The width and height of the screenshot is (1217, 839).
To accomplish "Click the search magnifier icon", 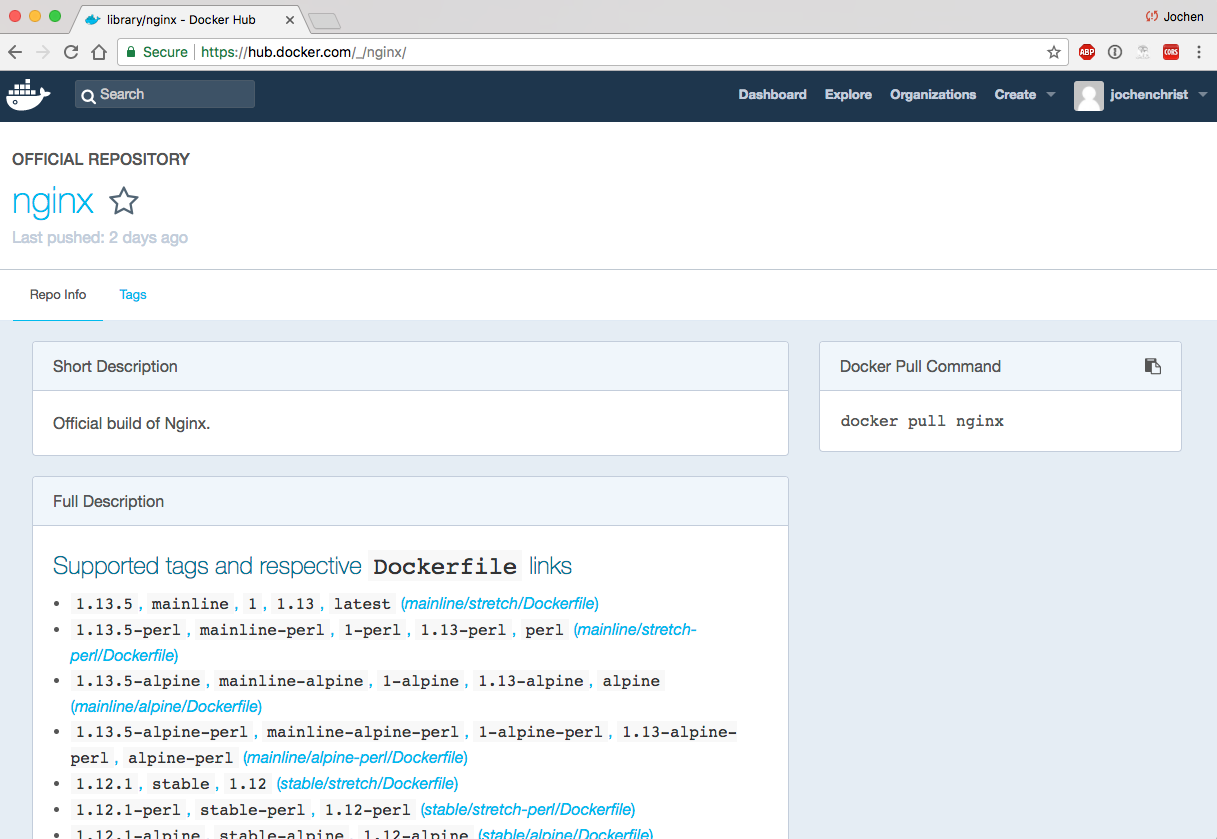I will [89, 95].
